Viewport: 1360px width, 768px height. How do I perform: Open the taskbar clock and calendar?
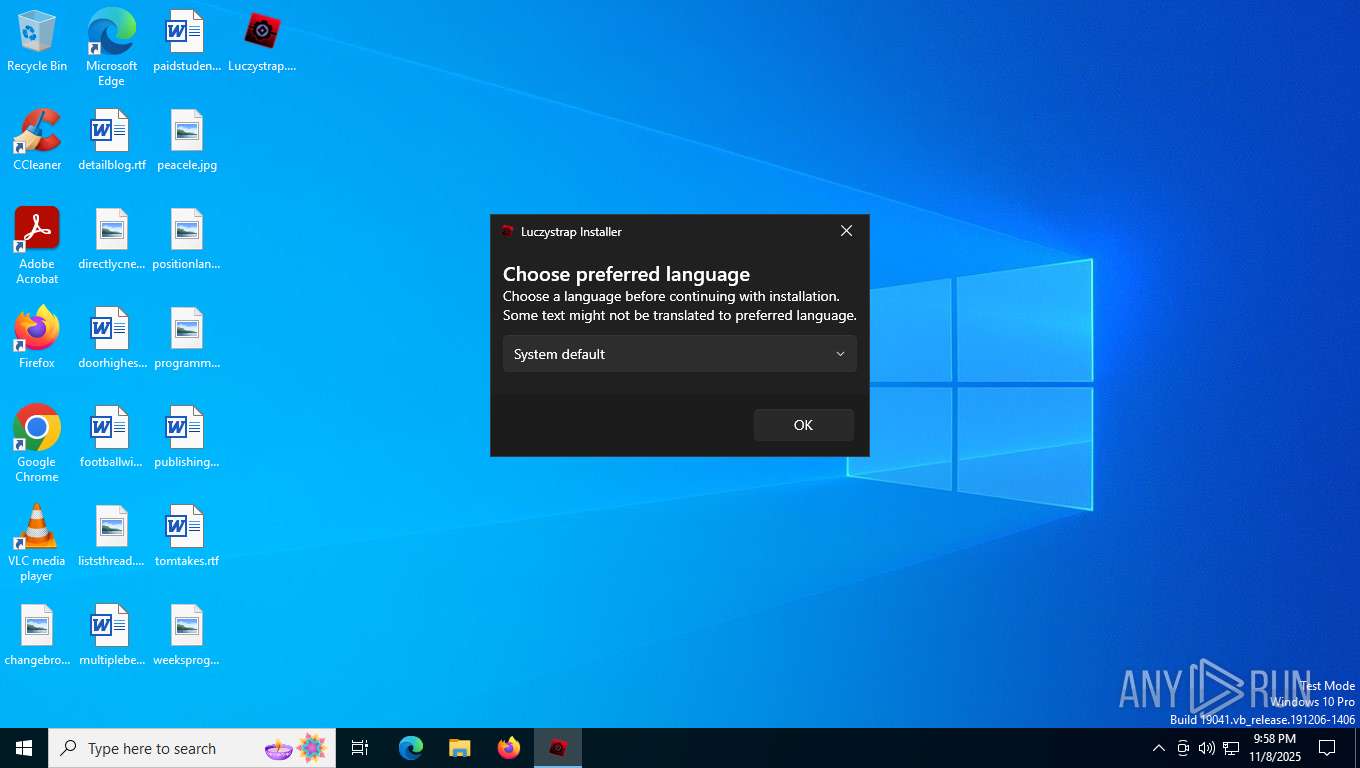pyautogui.click(x=1274, y=748)
